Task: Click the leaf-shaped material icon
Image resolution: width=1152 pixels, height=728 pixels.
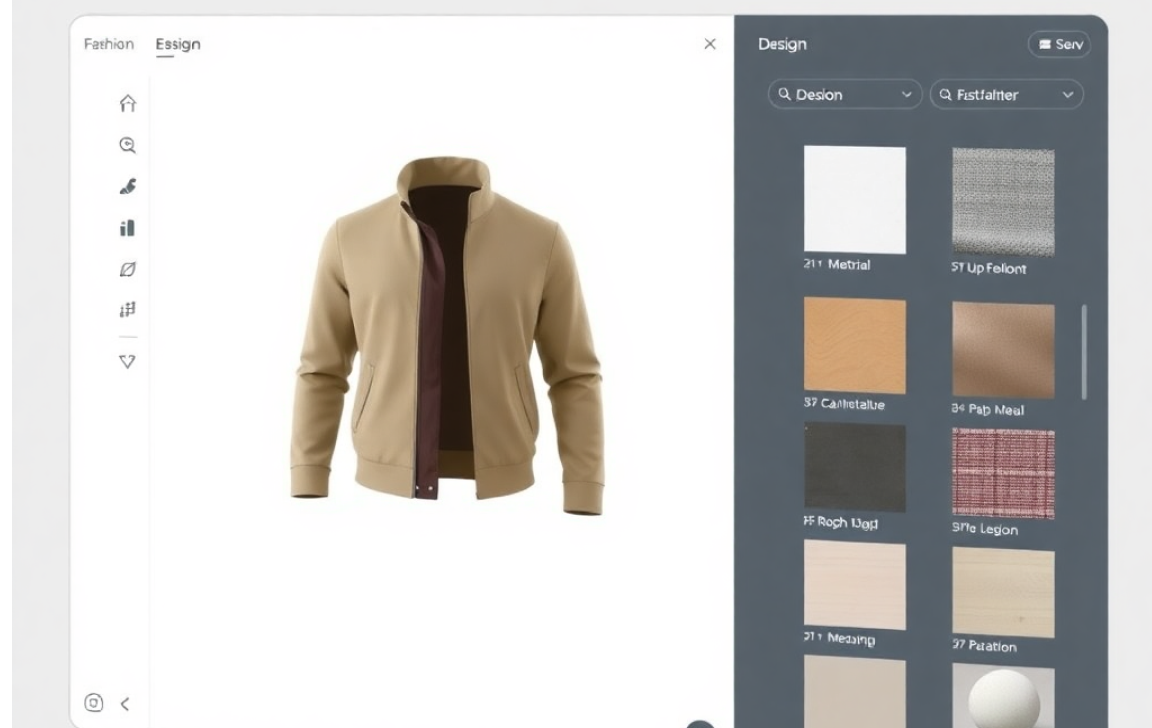Action: pos(127,269)
